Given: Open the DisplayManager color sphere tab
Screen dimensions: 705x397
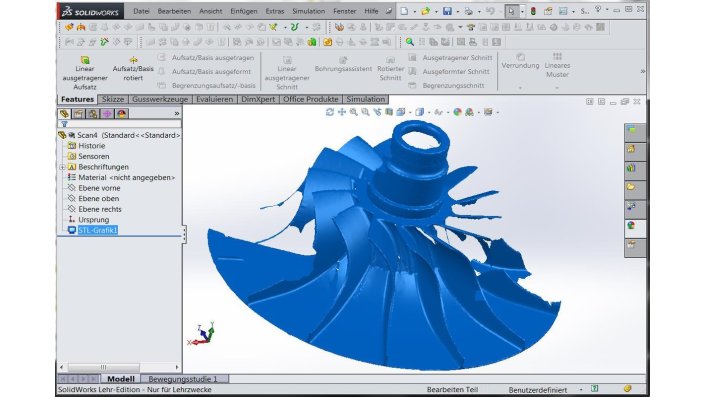Looking at the screenshot, I should point(122,114).
